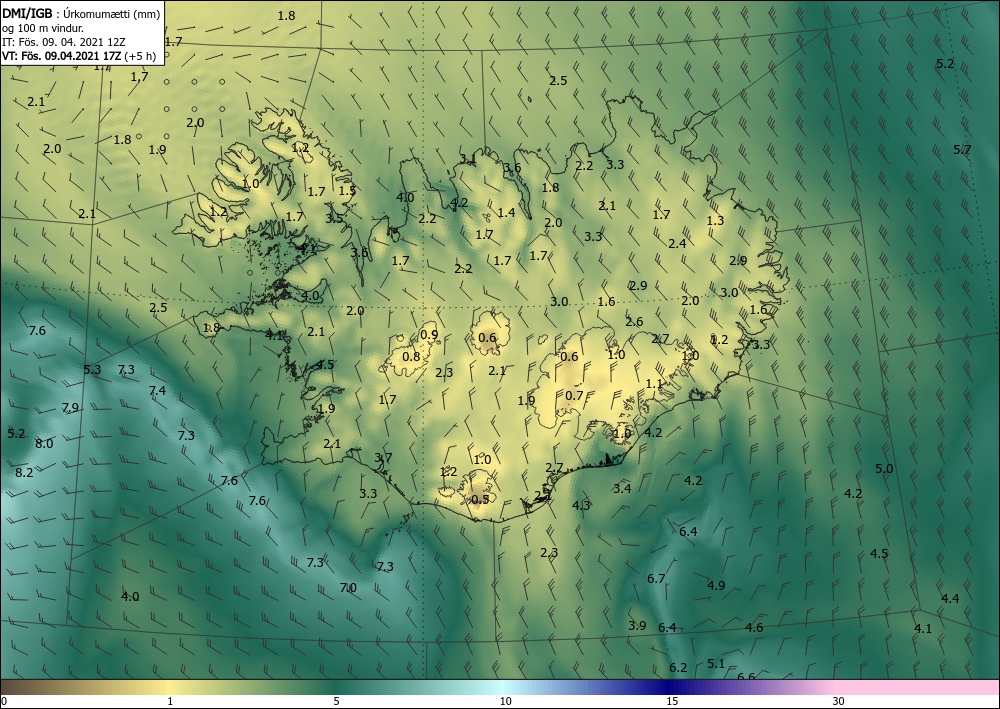Click the colour scale tick label 0
This screenshot has height=709, width=1000.
(x=4, y=702)
